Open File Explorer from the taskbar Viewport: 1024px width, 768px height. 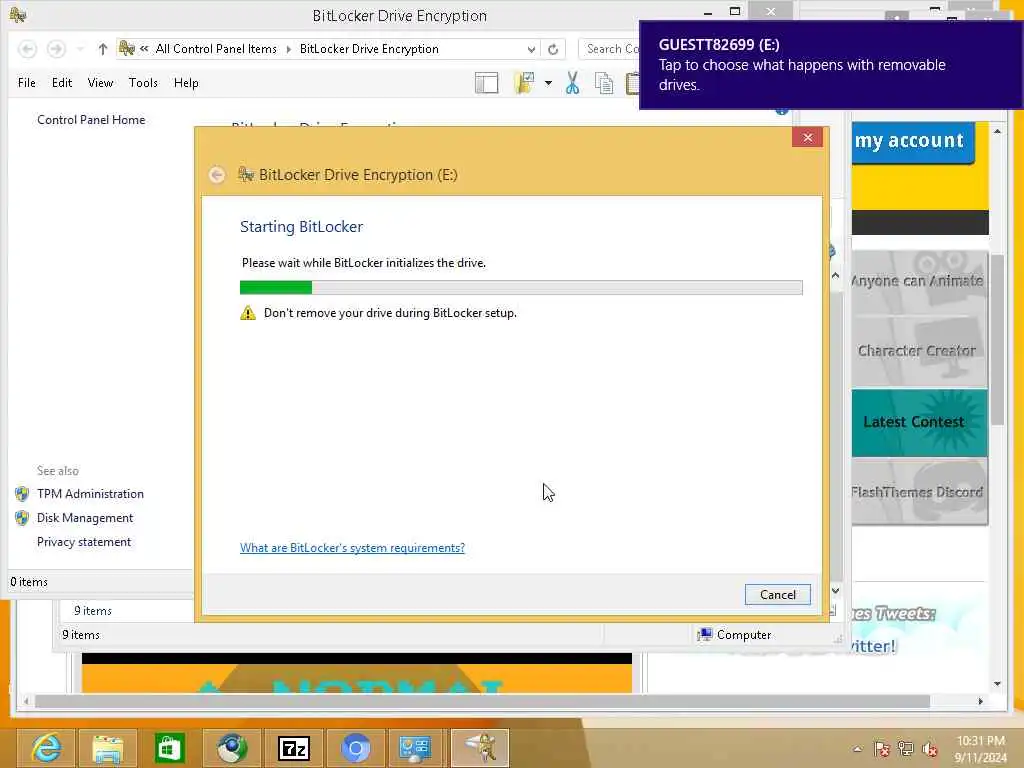pos(107,748)
